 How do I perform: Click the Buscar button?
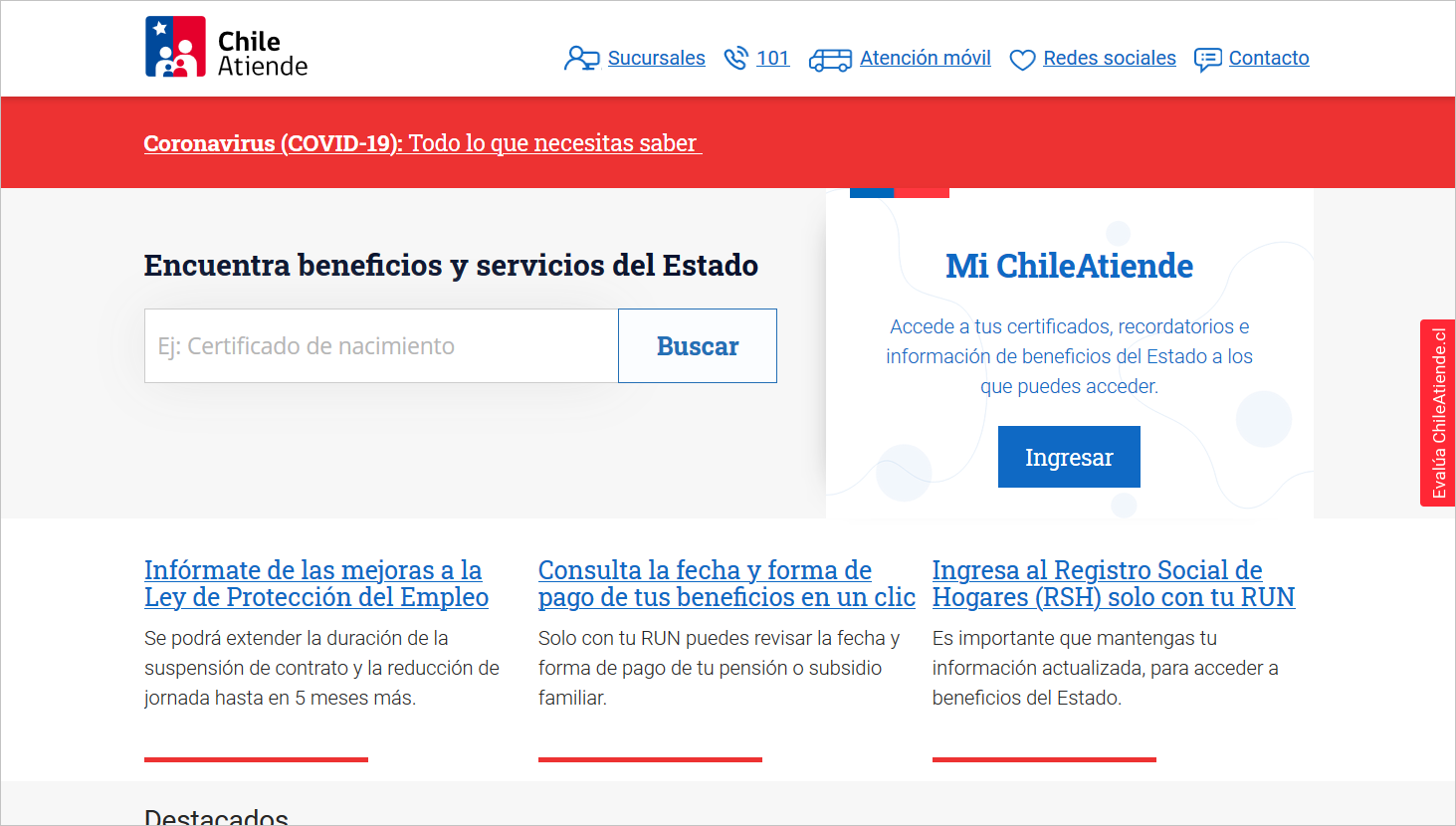tap(698, 346)
